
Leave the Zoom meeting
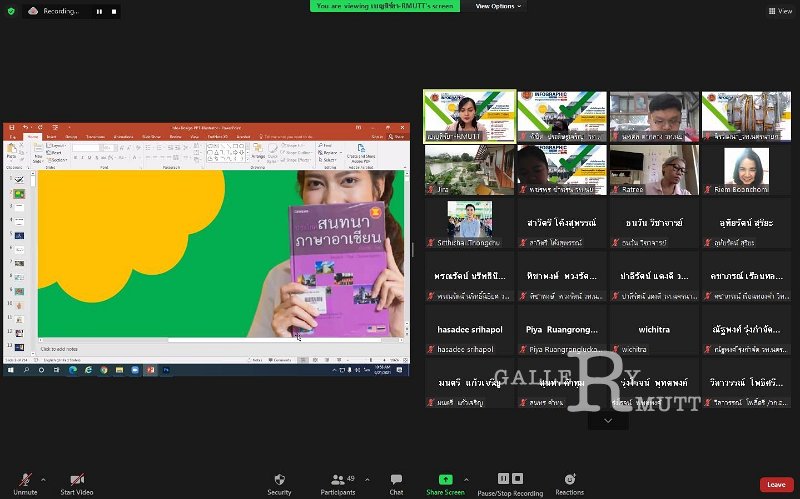(776, 484)
